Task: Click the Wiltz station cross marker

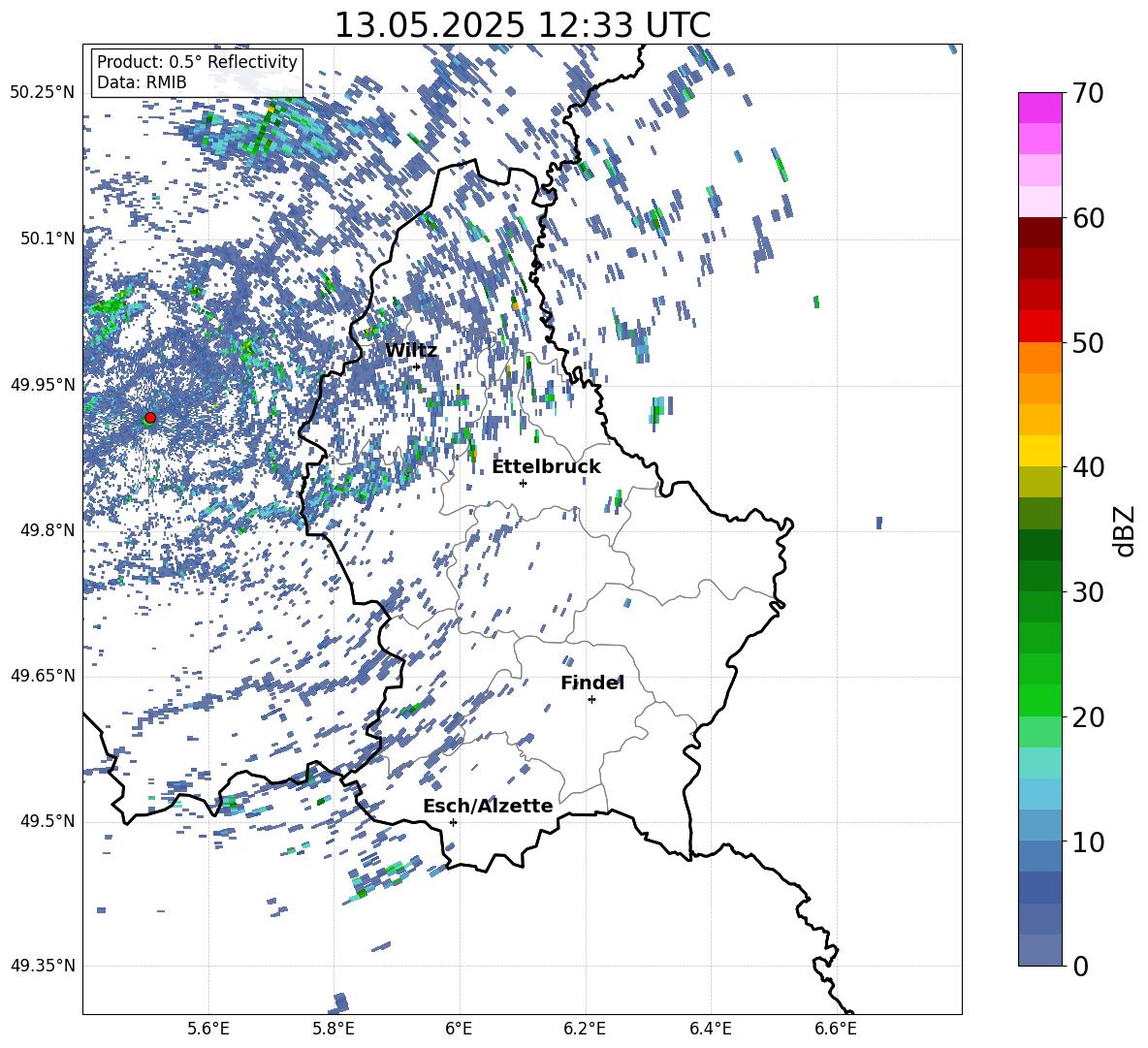Action: pyautogui.click(x=417, y=366)
